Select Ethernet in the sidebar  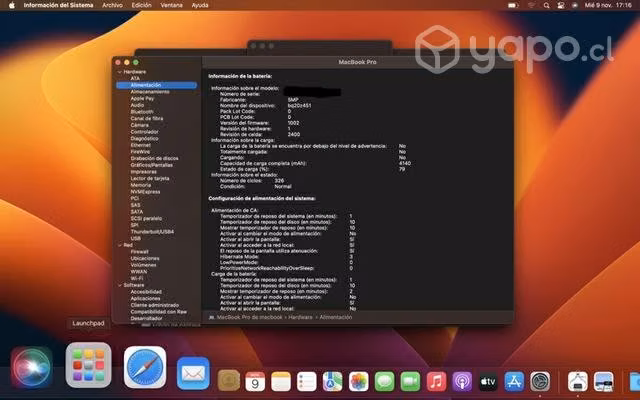[x=141, y=145]
